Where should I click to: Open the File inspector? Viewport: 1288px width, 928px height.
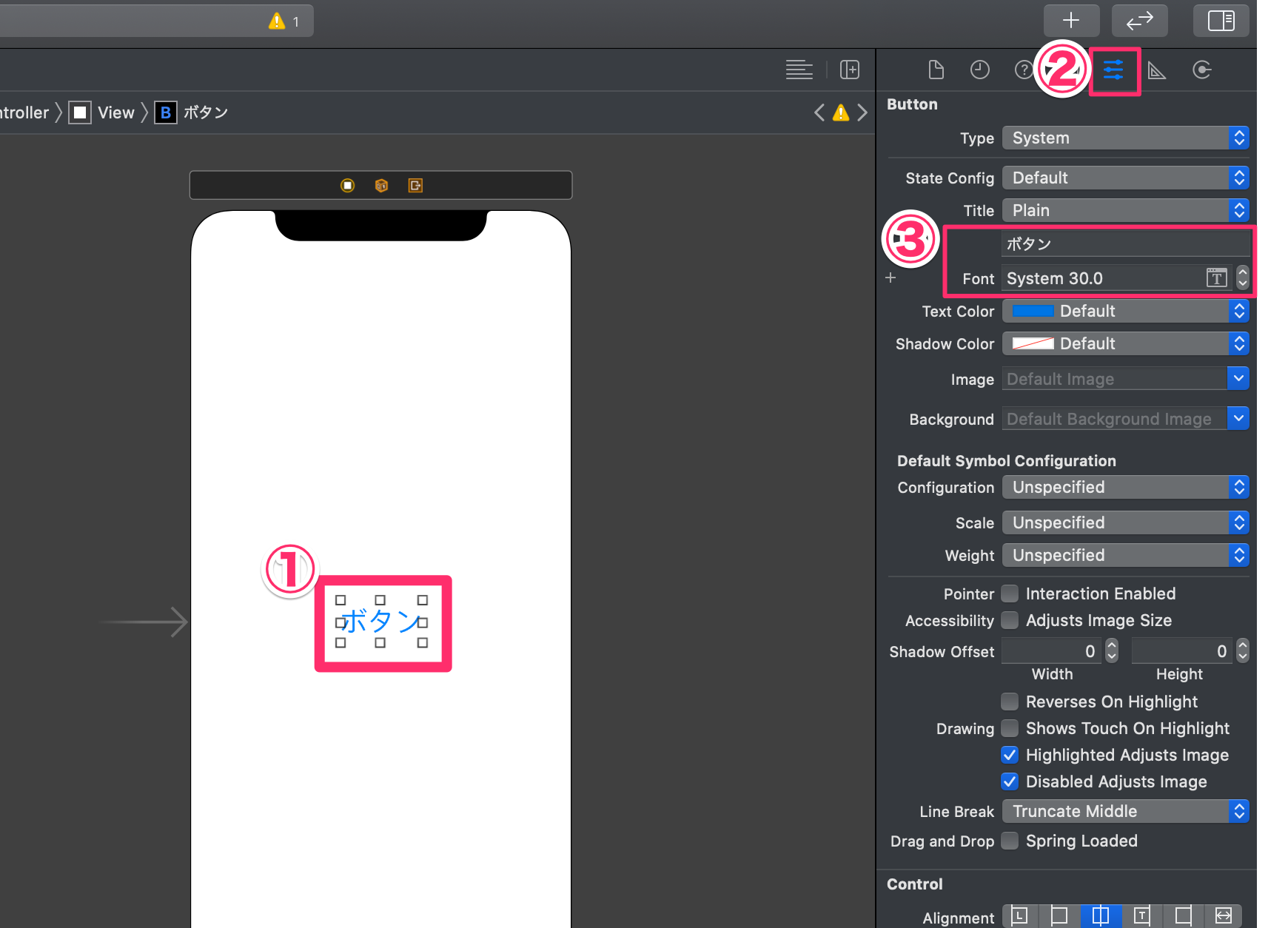[x=936, y=70]
